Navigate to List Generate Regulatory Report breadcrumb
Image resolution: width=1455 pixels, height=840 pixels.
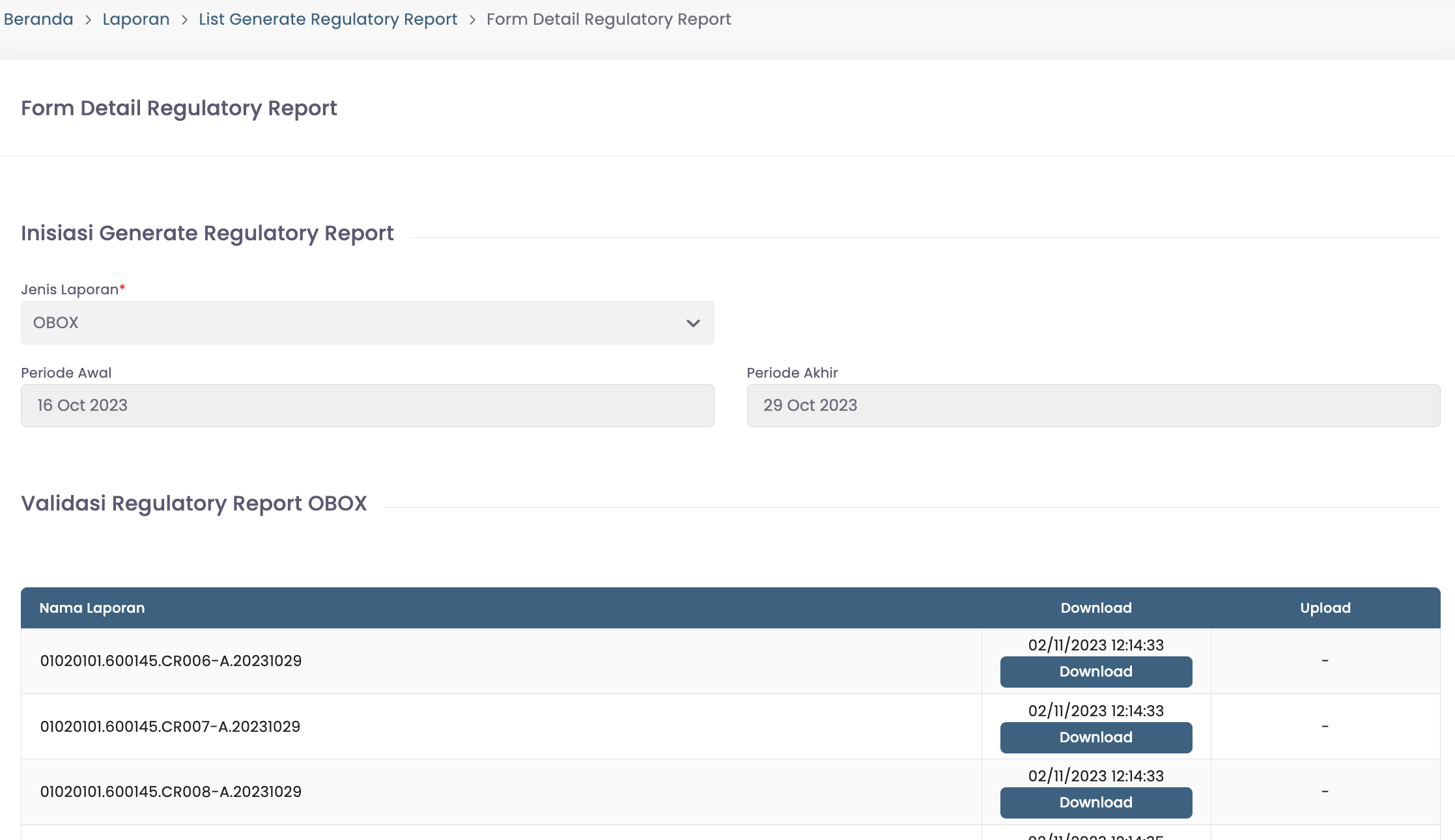coord(328,20)
